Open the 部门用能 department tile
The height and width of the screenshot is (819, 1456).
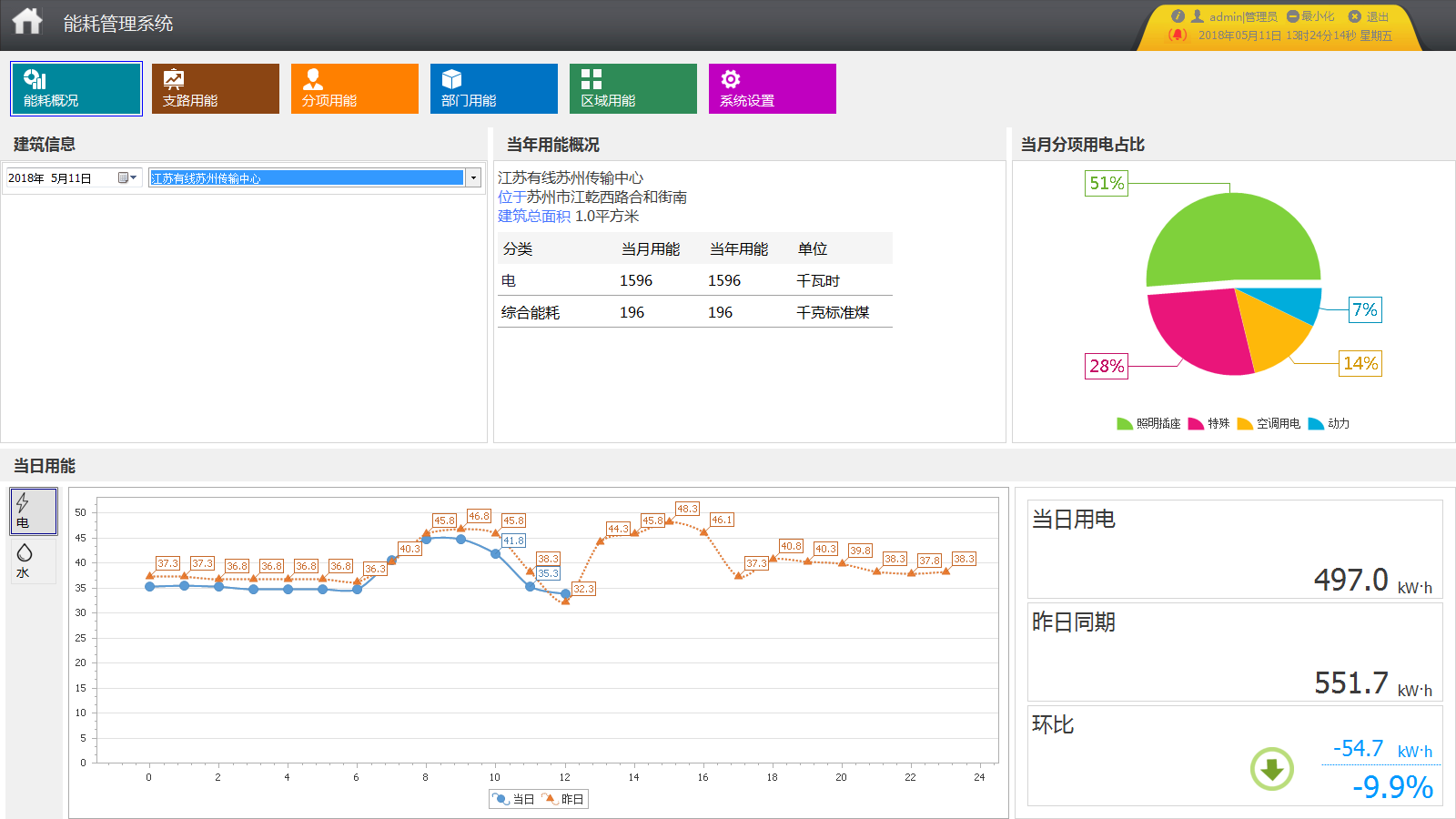[x=494, y=88]
